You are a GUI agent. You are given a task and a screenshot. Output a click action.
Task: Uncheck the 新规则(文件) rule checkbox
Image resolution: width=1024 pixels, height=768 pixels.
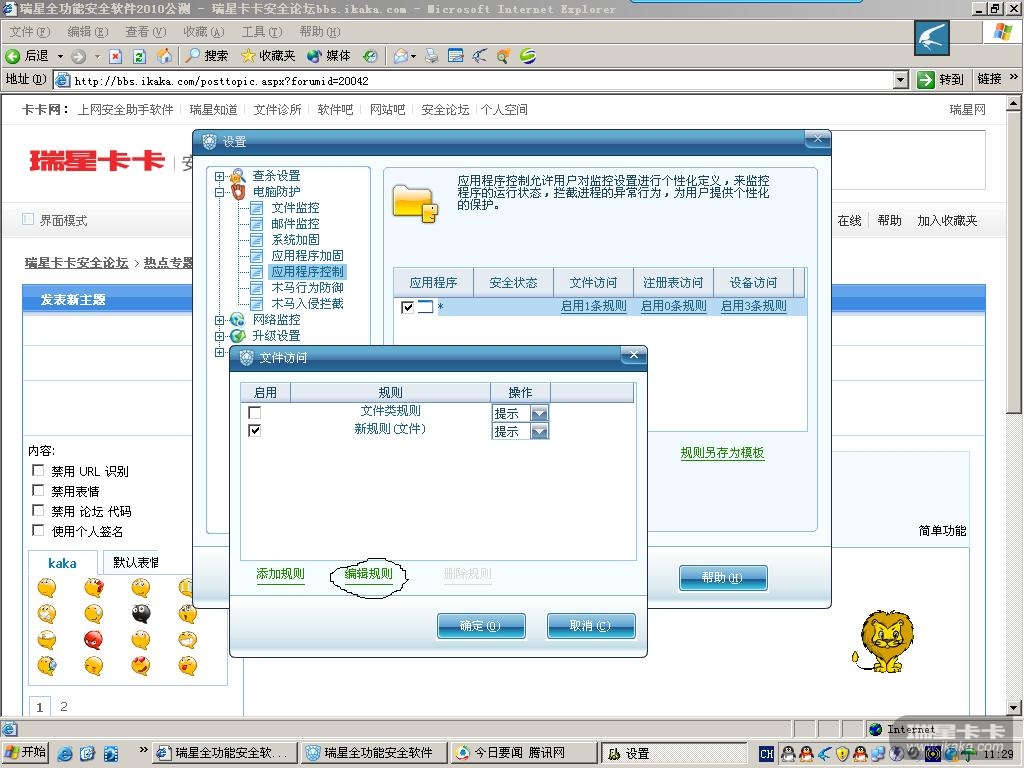pyautogui.click(x=255, y=430)
